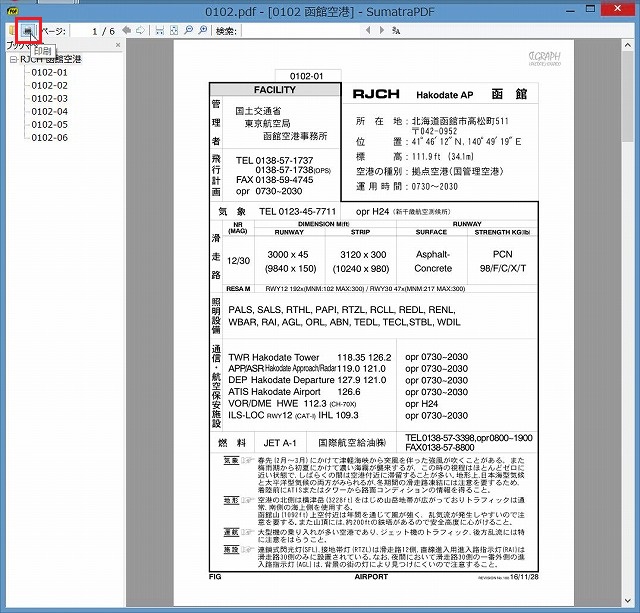This screenshot has height=613, width=640.
Task: Click the TWR Hakodate Tower frequency line
Action: pyautogui.click(x=309, y=358)
